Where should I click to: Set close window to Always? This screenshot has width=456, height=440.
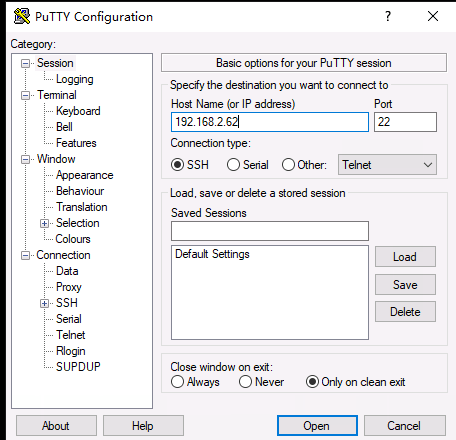(177, 382)
